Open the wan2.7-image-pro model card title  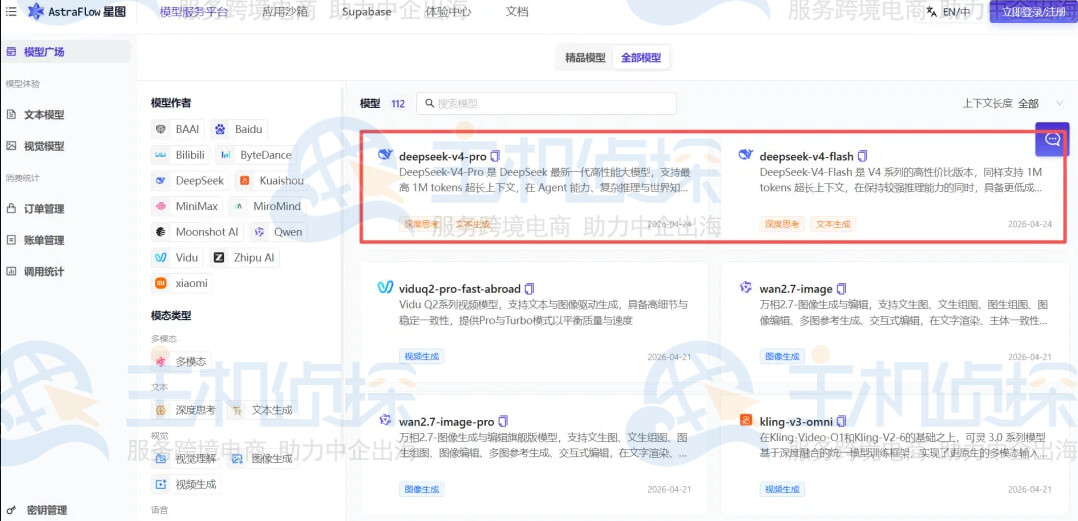[x=447, y=421]
